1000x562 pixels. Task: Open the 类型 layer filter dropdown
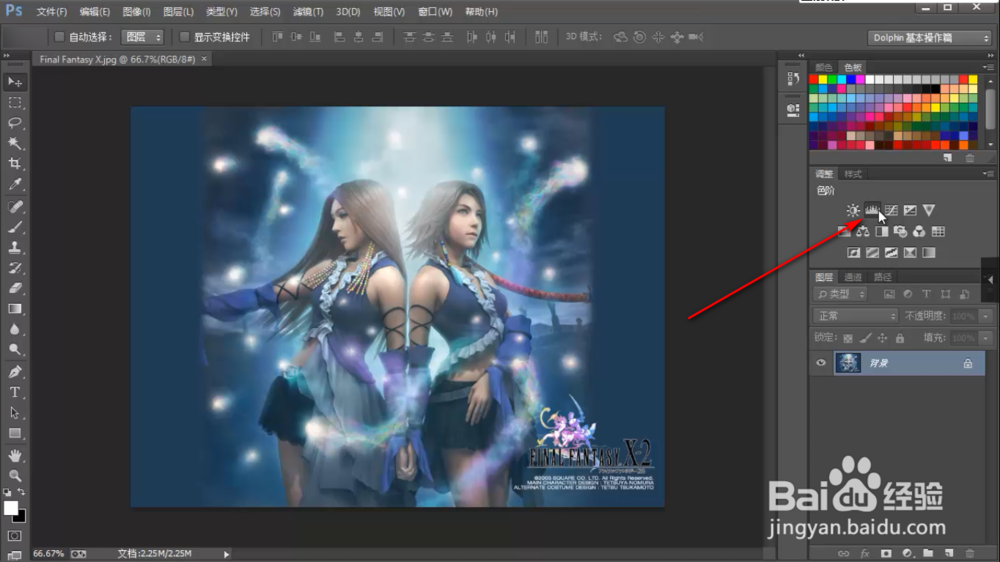click(x=841, y=294)
